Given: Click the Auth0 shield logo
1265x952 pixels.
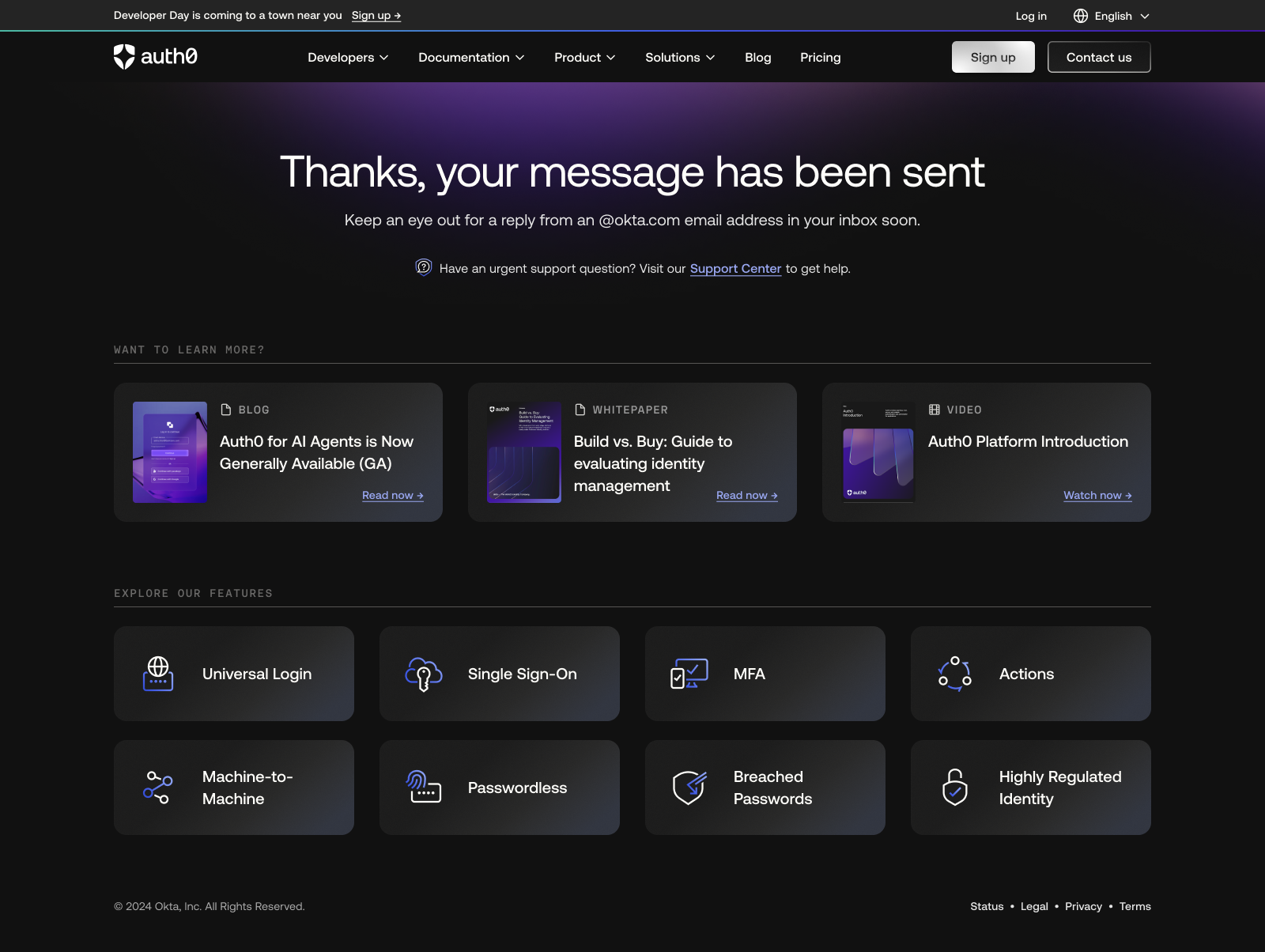Looking at the screenshot, I should click(x=124, y=57).
